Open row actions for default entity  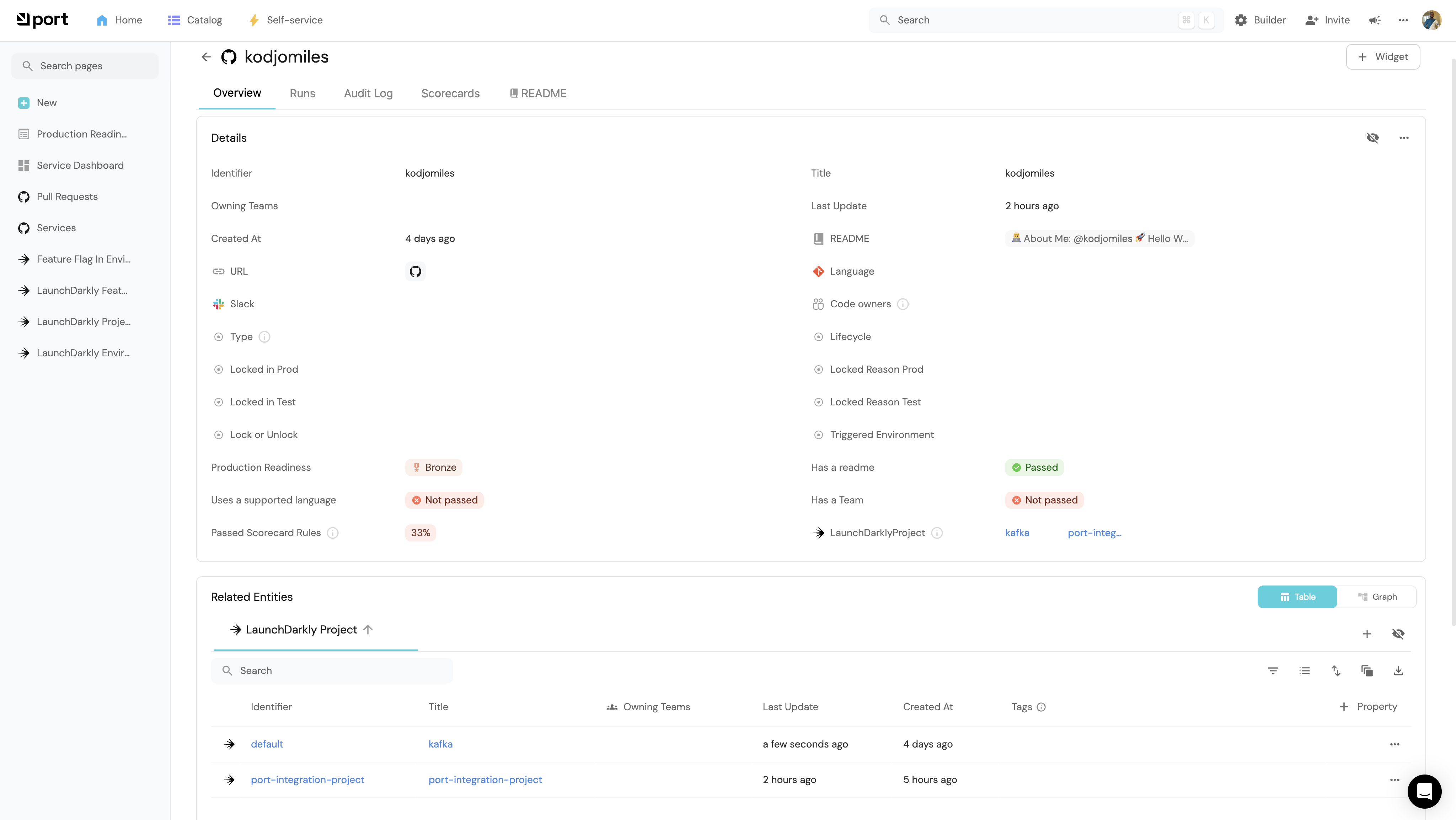point(1395,744)
